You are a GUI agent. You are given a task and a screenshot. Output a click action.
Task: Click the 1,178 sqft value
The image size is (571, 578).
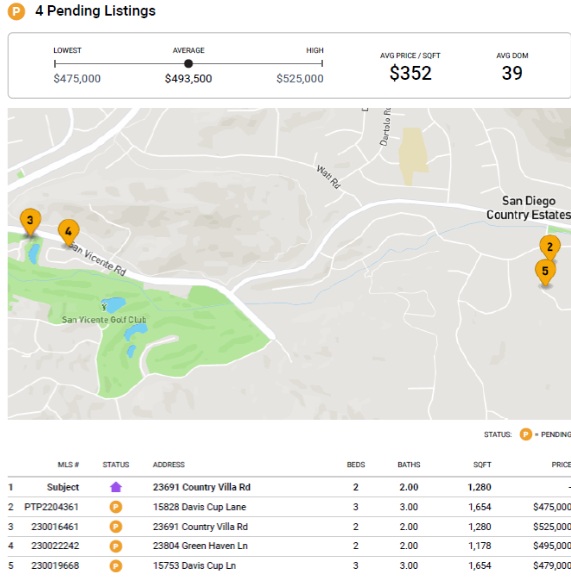tap(480, 546)
